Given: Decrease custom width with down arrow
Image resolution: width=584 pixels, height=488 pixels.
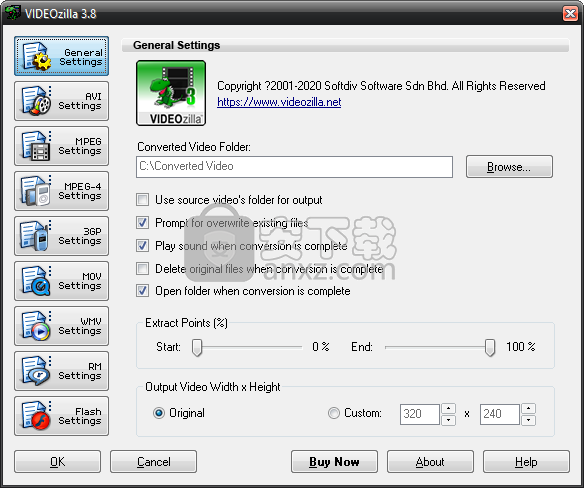Looking at the screenshot, I should 448,420.
